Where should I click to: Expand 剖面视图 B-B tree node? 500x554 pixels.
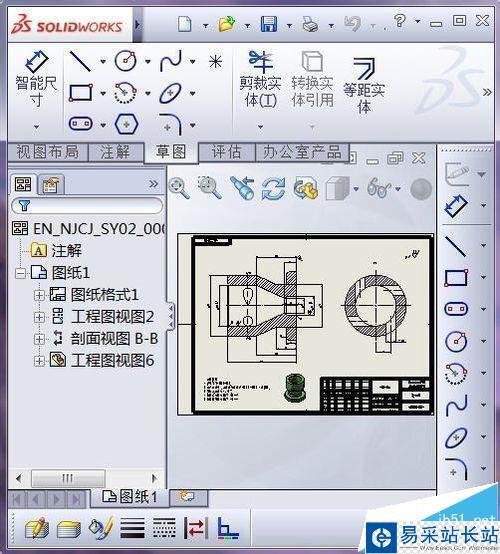[x=39, y=339]
